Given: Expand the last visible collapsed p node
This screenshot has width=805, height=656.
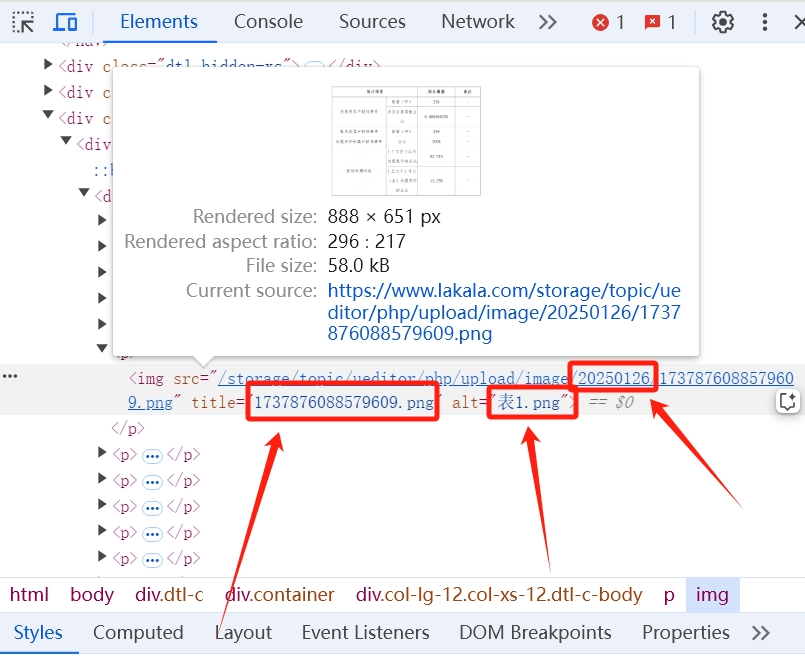Looking at the screenshot, I should (x=102, y=556).
